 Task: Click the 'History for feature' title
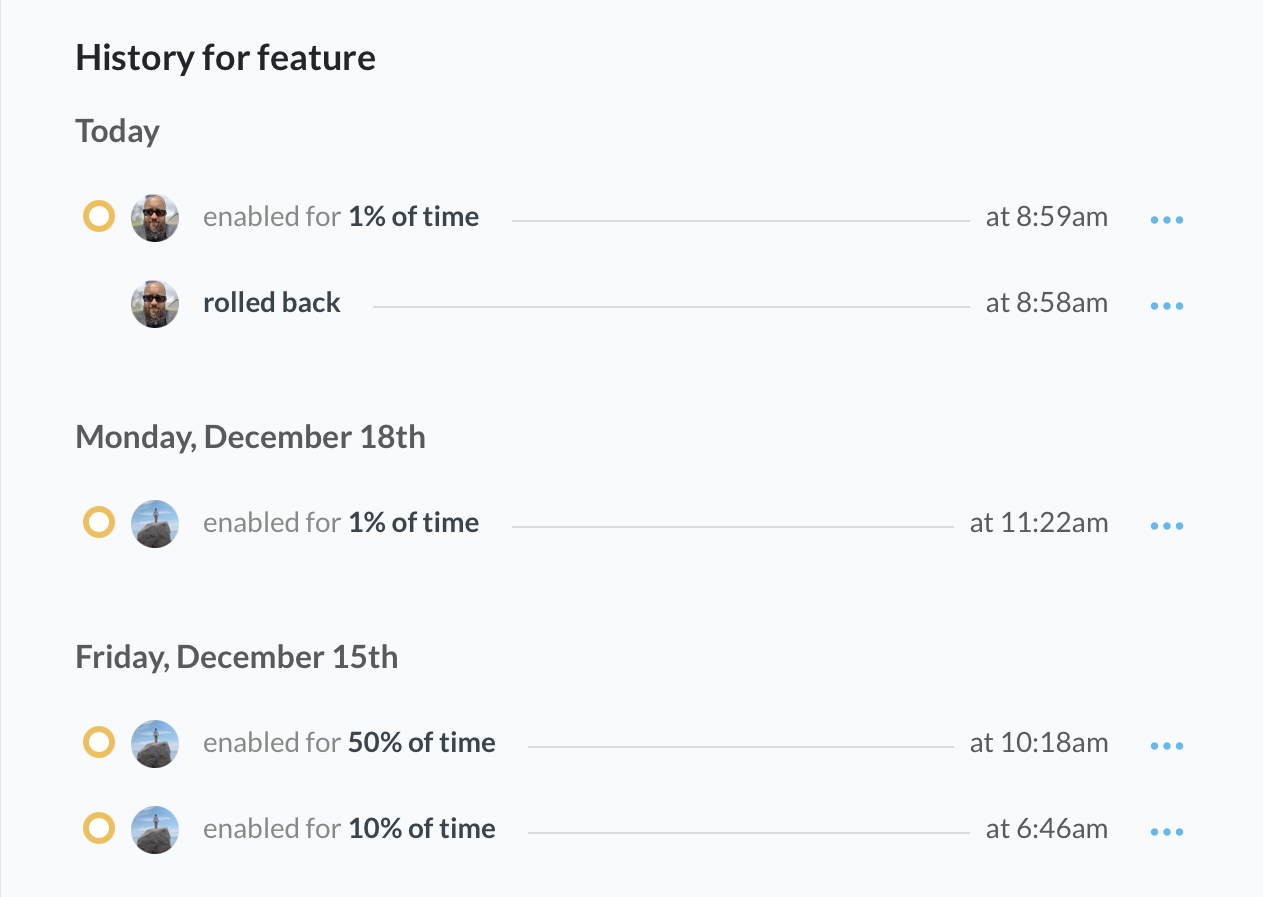(x=225, y=57)
